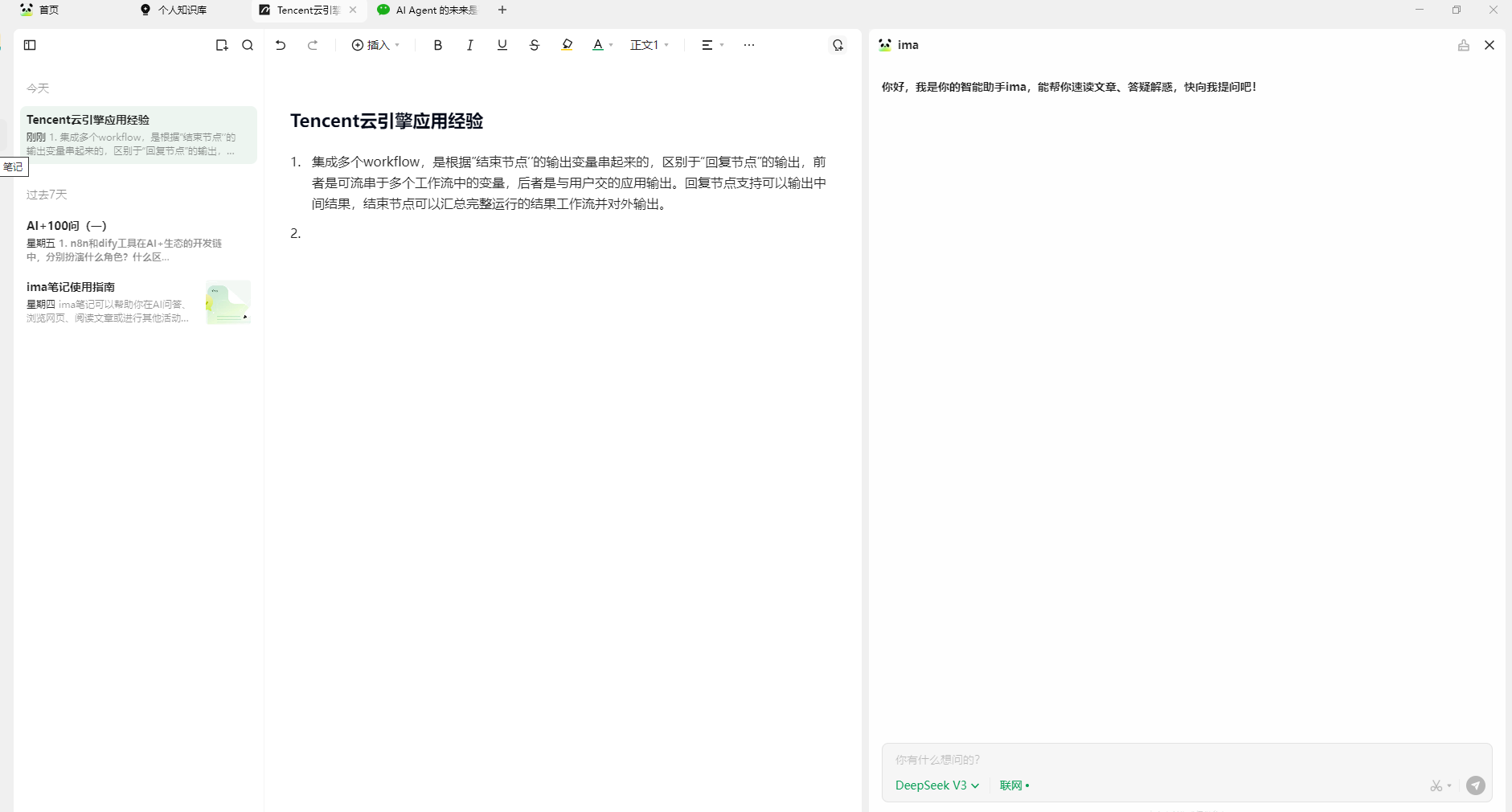Switch to the 首页 home tab

[x=40, y=10]
